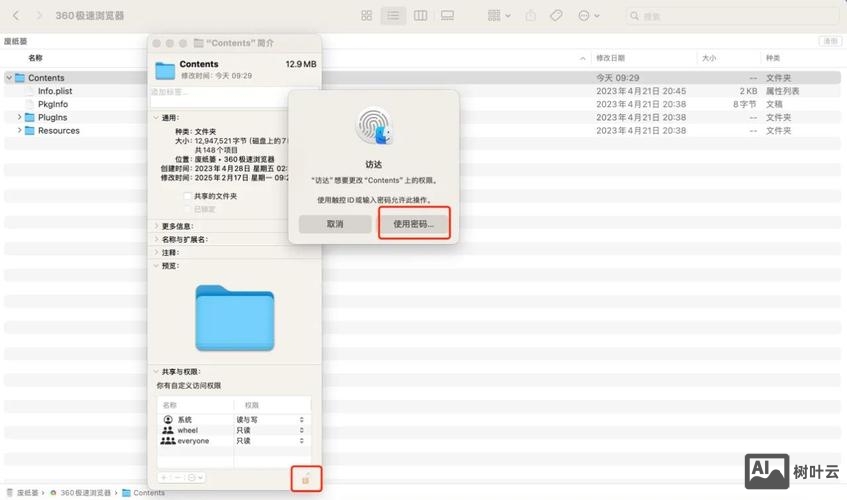This screenshot has width=847, height=500.
Task: Collapse the 通用 section in Info window
Action: click(156, 117)
